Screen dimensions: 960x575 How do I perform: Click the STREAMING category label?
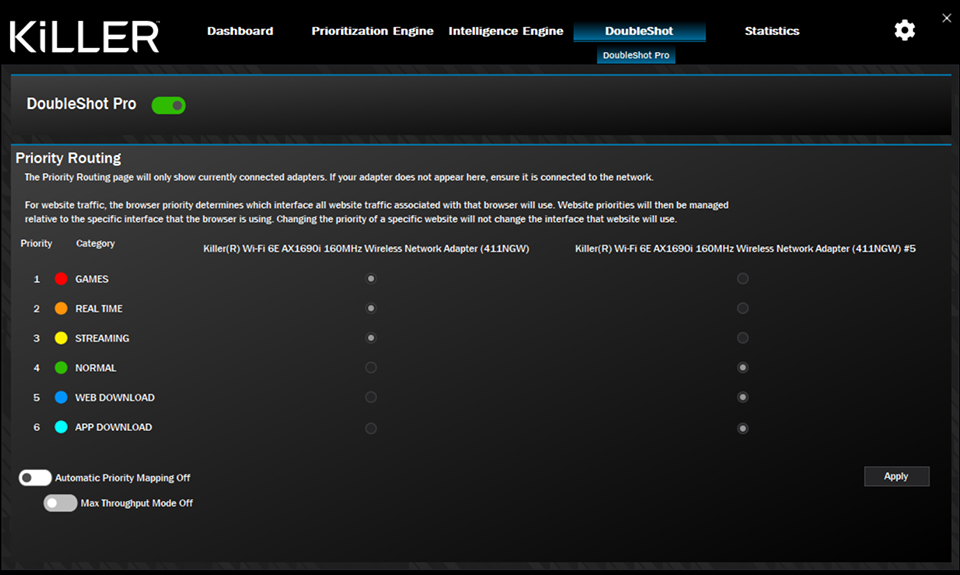coord(102,338)
